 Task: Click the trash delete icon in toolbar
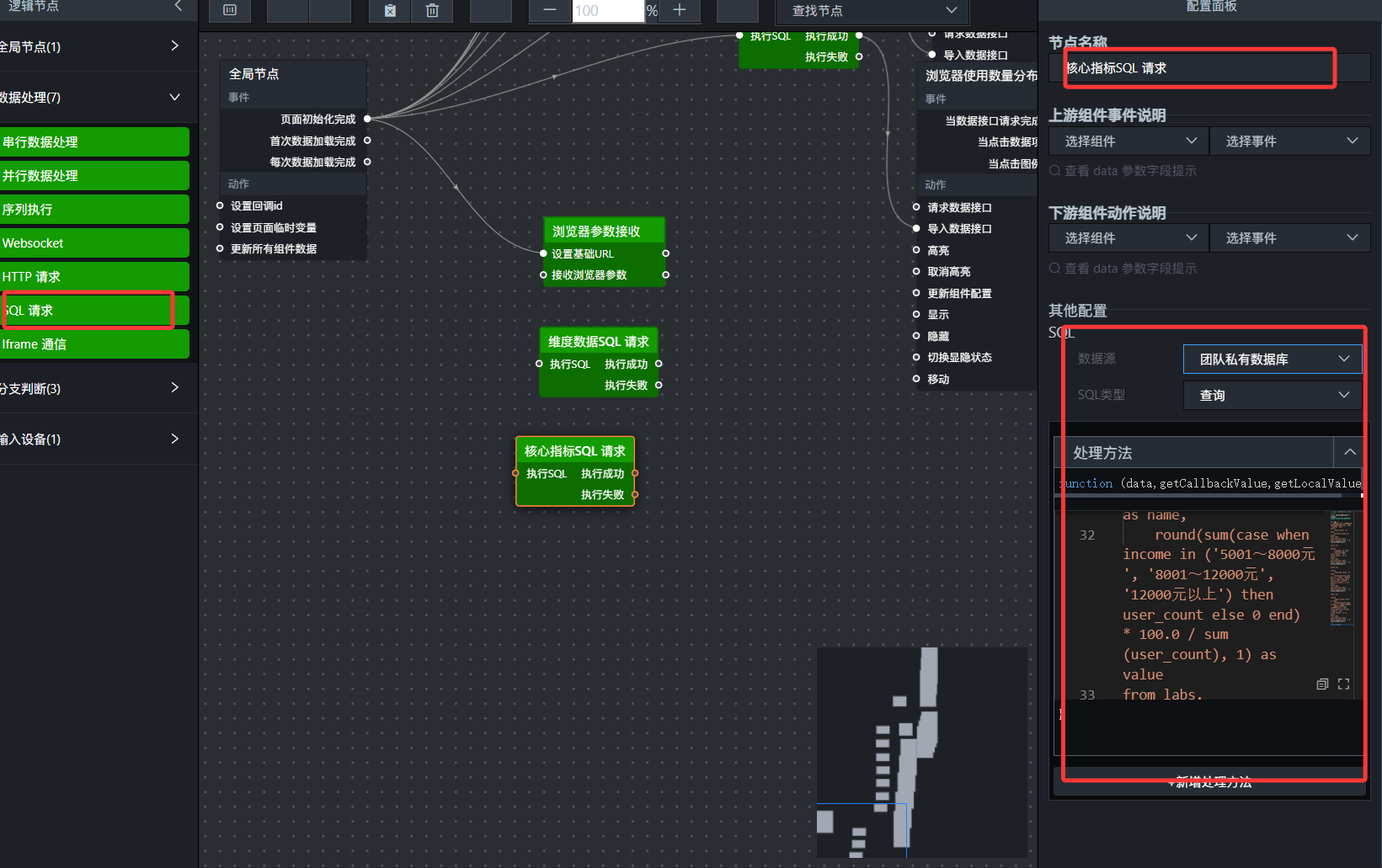[x=432, y=11]
